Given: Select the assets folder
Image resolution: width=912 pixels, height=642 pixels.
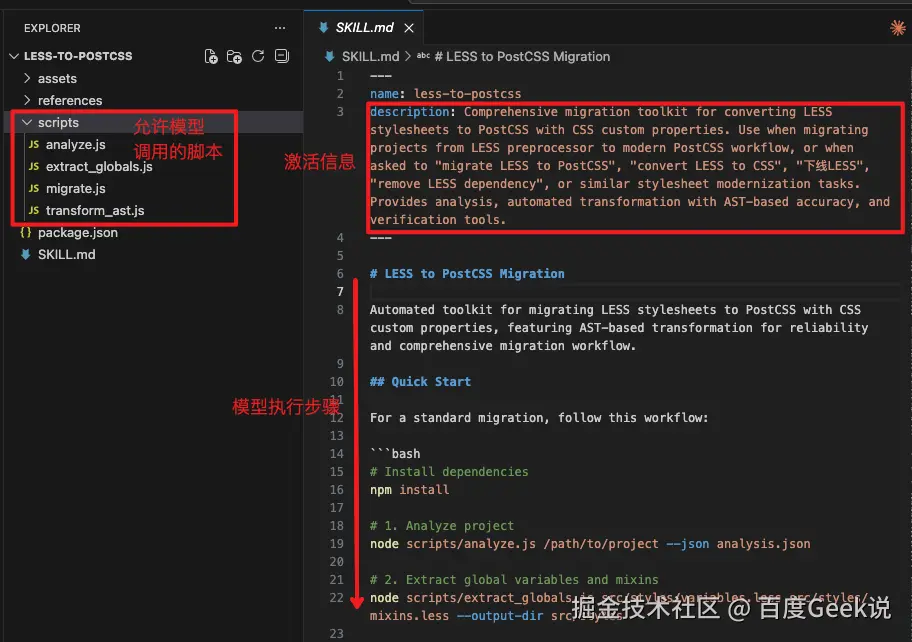Looking at the screenshot, I should tap(57, 79).
